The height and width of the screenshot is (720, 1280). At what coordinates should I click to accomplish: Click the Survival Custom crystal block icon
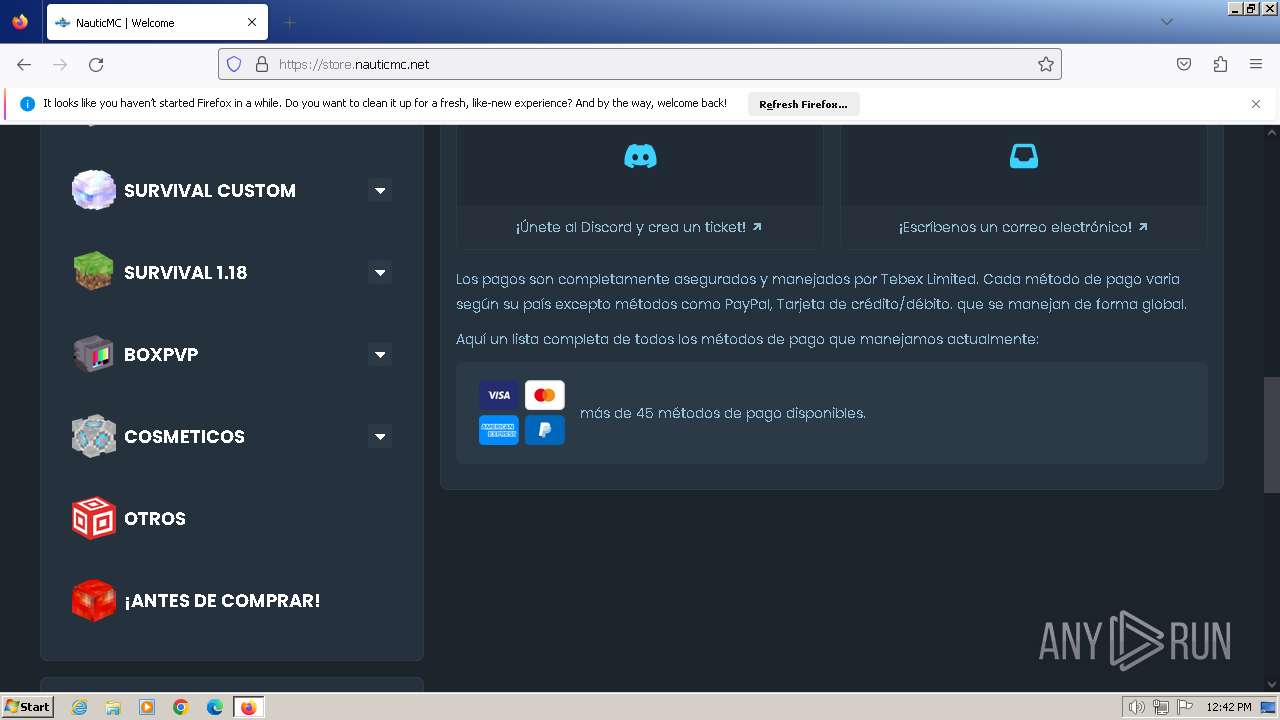coord(93,190)
